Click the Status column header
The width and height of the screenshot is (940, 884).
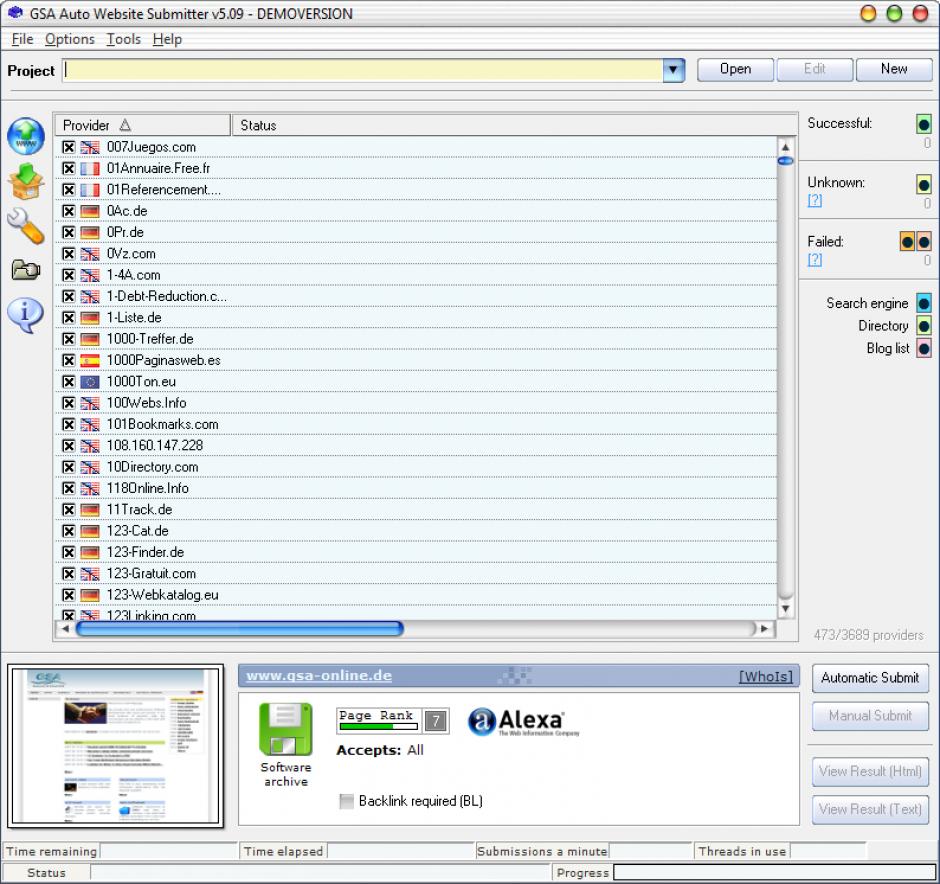click(x=515, y=125)
